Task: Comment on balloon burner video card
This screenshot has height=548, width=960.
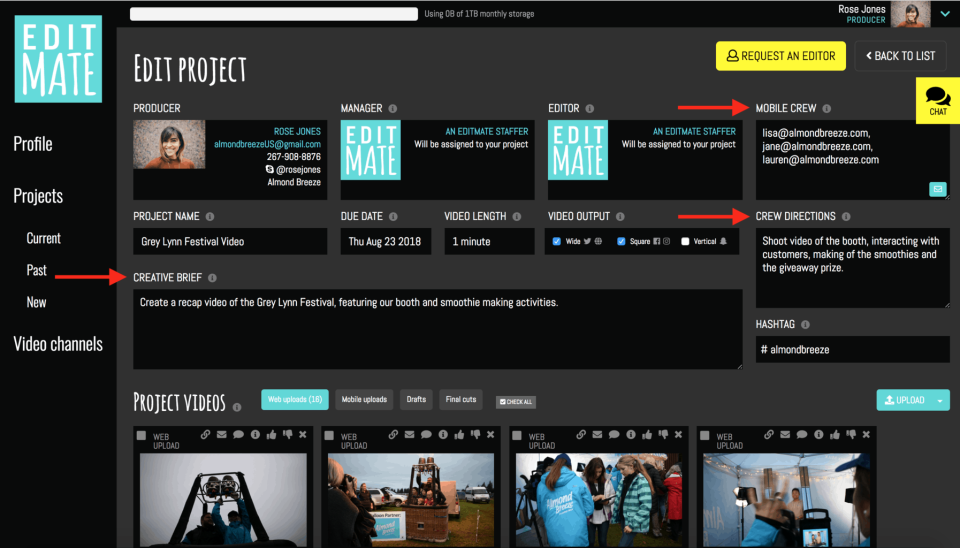Action: click(238, 435)
